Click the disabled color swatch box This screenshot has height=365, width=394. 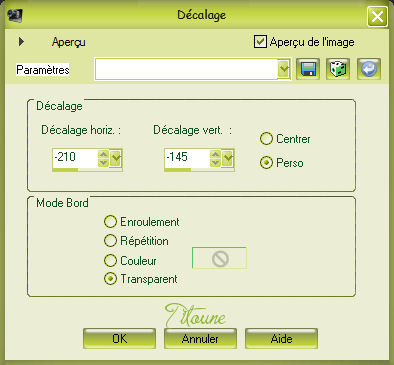click(x=219, y=258)
